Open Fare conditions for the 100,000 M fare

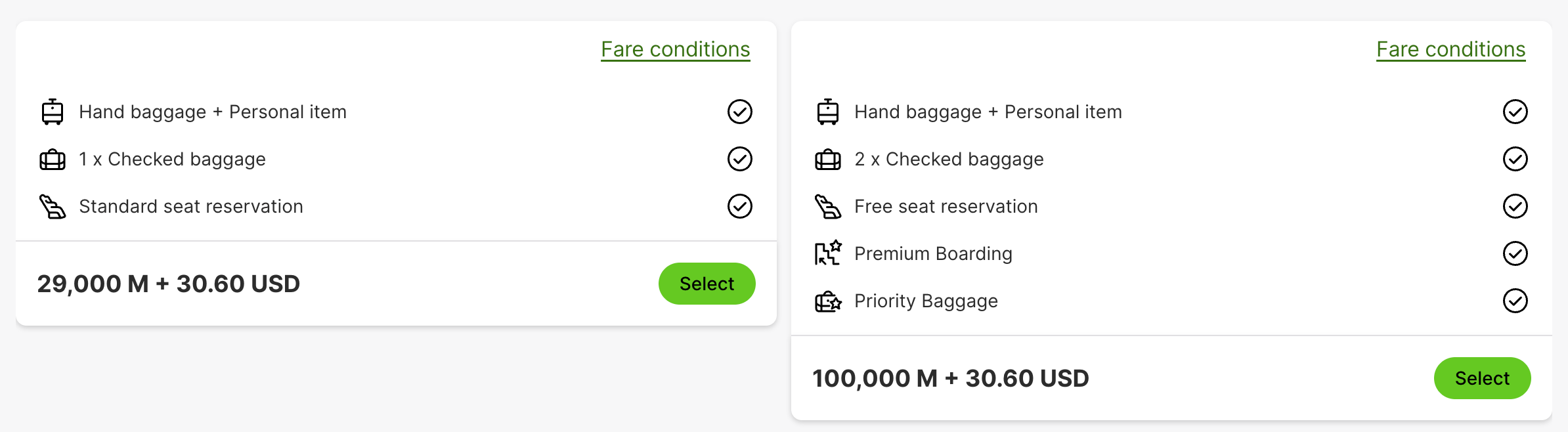coord(1450,49)
